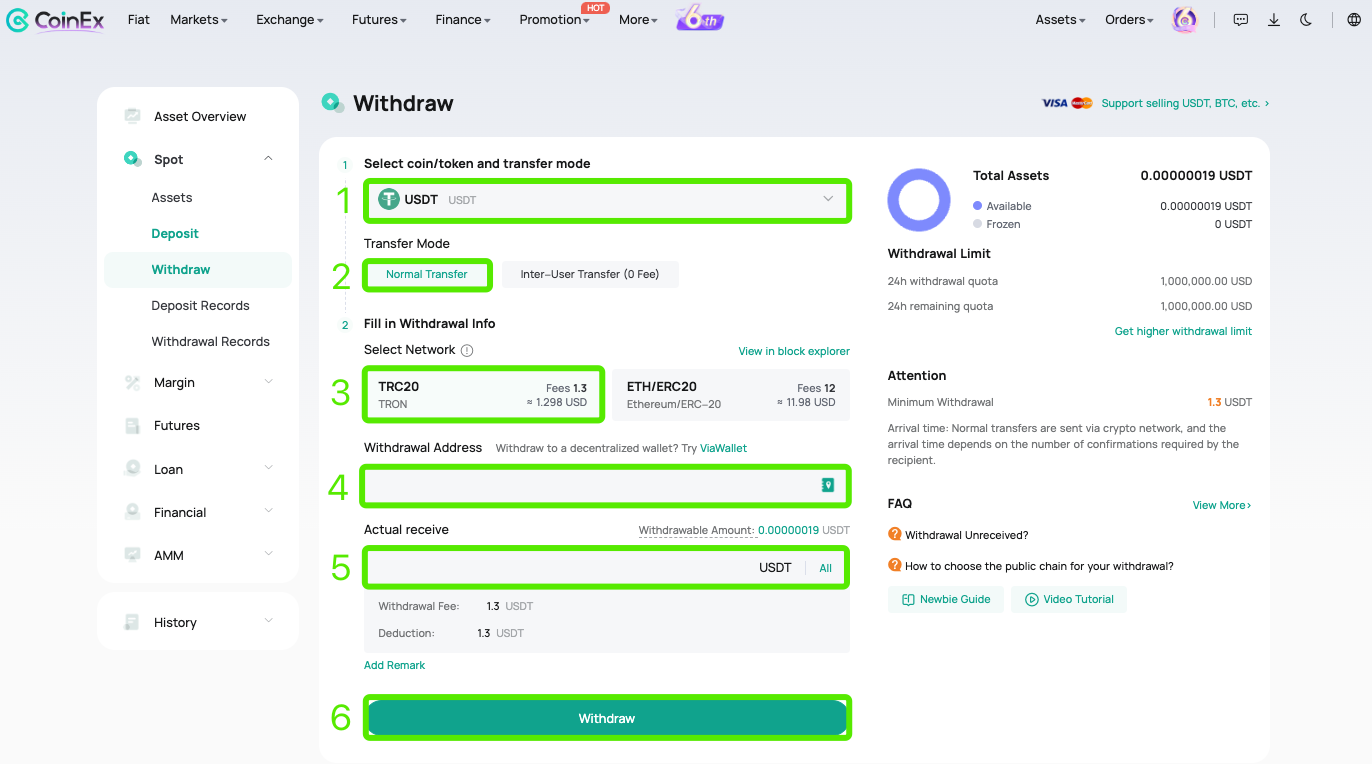The height and width of the screenshot is (764, 1372).
Task: Click the user profile avatar
Action: tap(1184, 20)
